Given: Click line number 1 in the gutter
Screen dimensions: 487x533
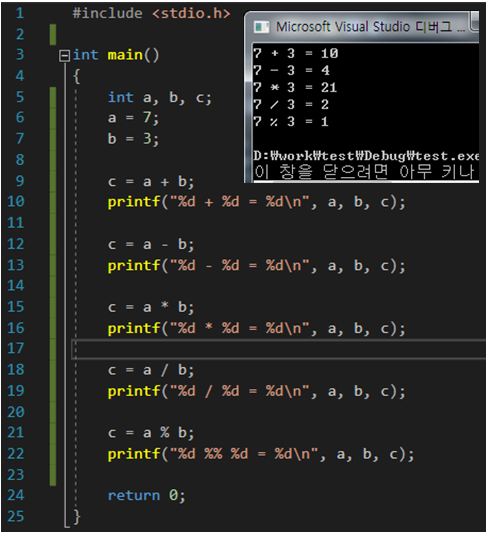Looking at the screenshot, I should point(20,13).
